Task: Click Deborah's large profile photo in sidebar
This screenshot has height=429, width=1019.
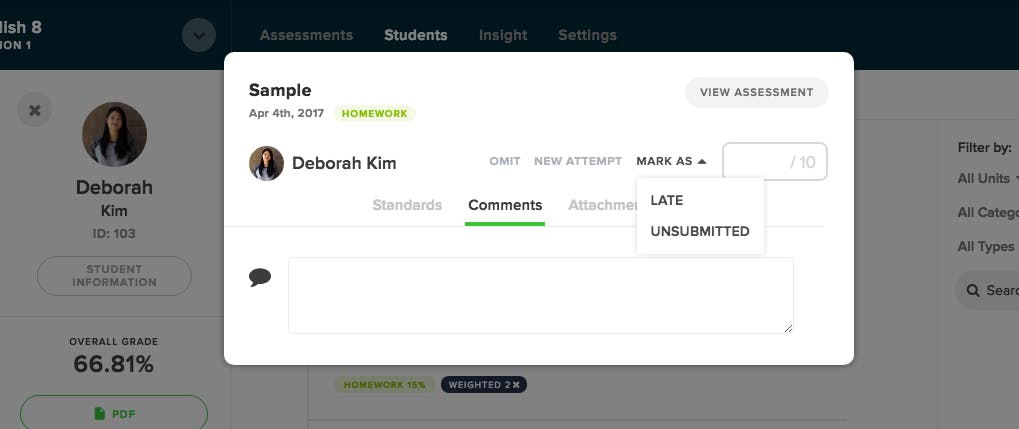Action: tap(114, 134)
